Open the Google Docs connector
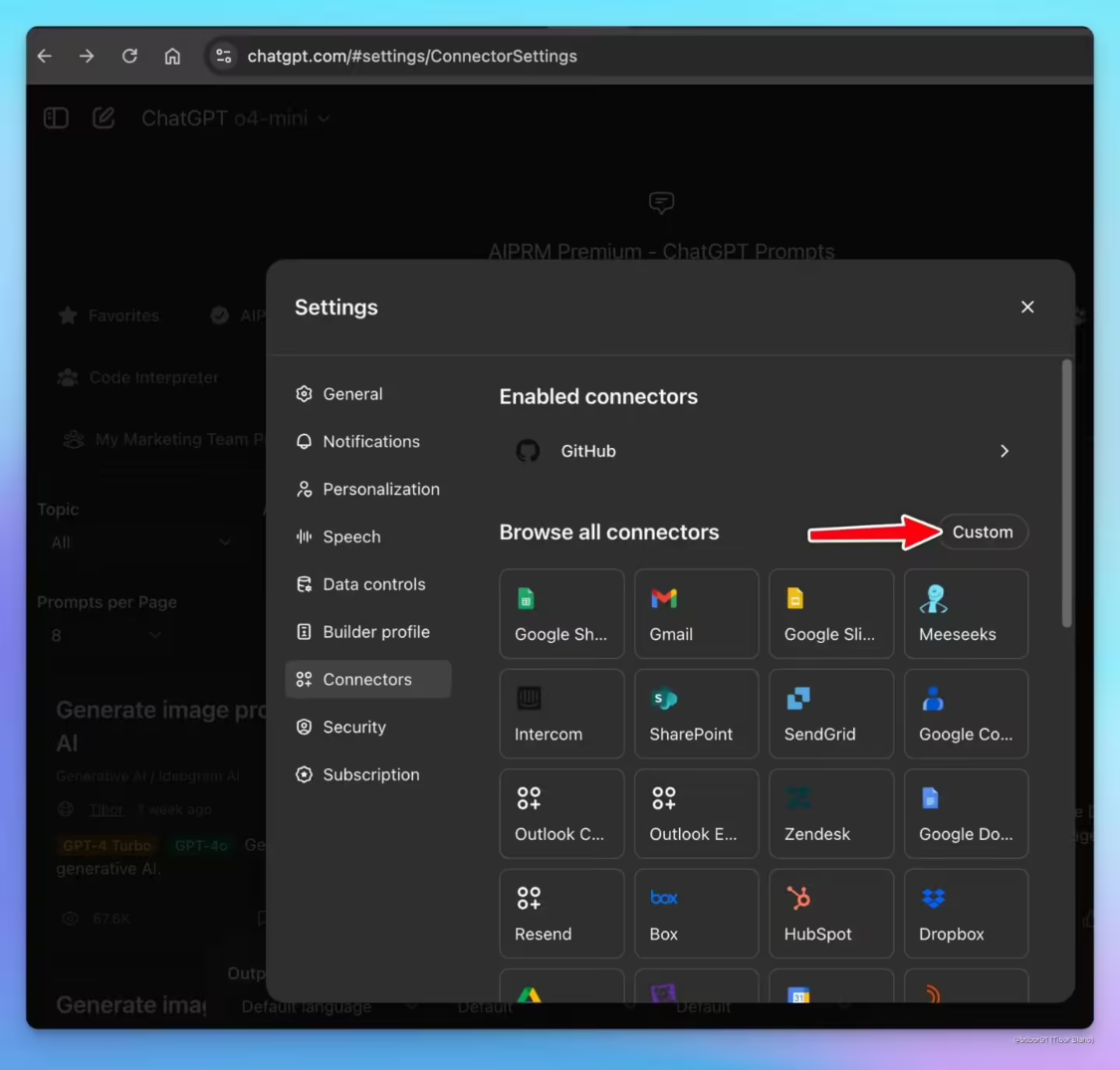The width and height of the screenshot is (1120, 1070). (x=965, y=813)
